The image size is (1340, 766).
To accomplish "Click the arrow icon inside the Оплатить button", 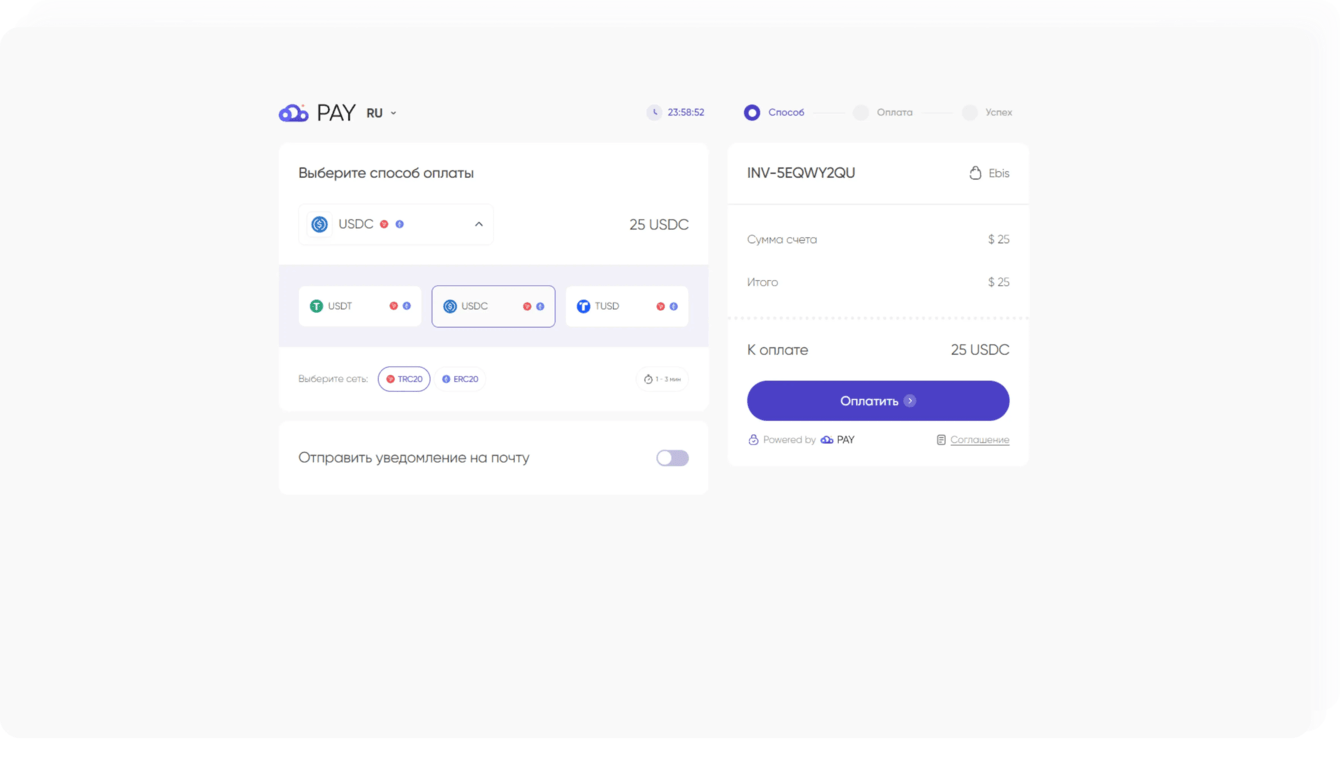I will (x=910, y=401).
